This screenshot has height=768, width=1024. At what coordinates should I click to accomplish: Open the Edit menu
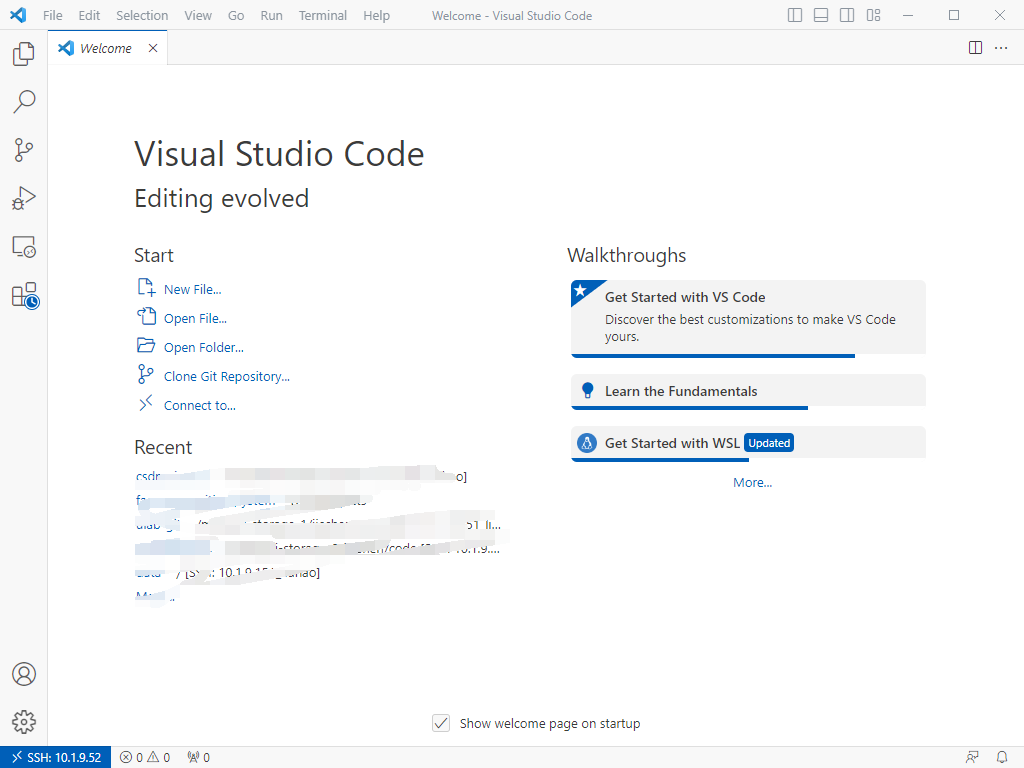pos(89,15)
